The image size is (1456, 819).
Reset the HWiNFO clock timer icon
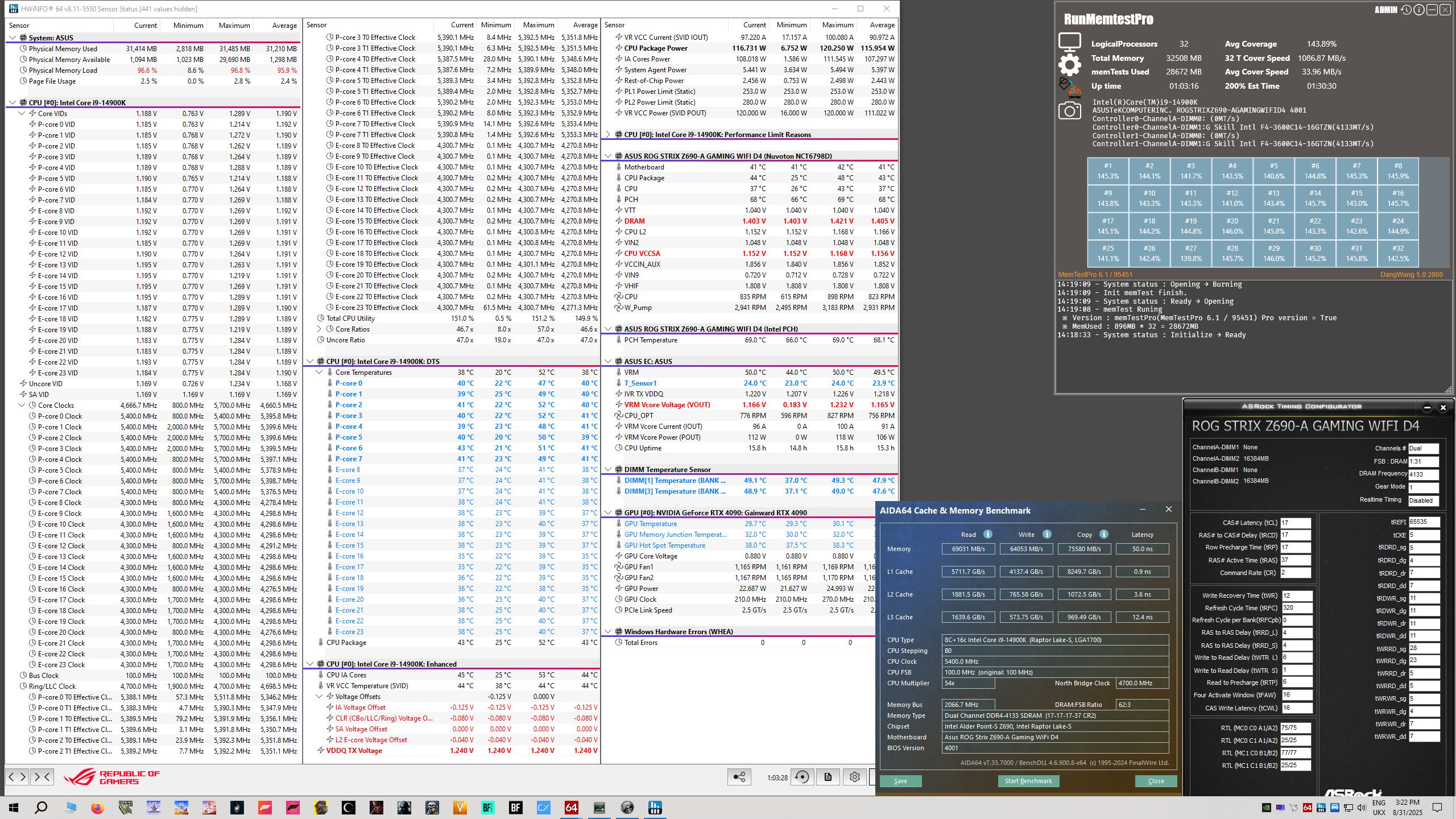click(x=802, y=777)
